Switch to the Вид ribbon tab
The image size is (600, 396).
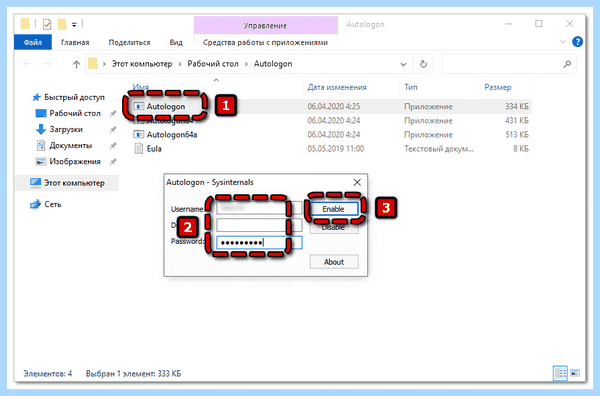click(176, 42)
